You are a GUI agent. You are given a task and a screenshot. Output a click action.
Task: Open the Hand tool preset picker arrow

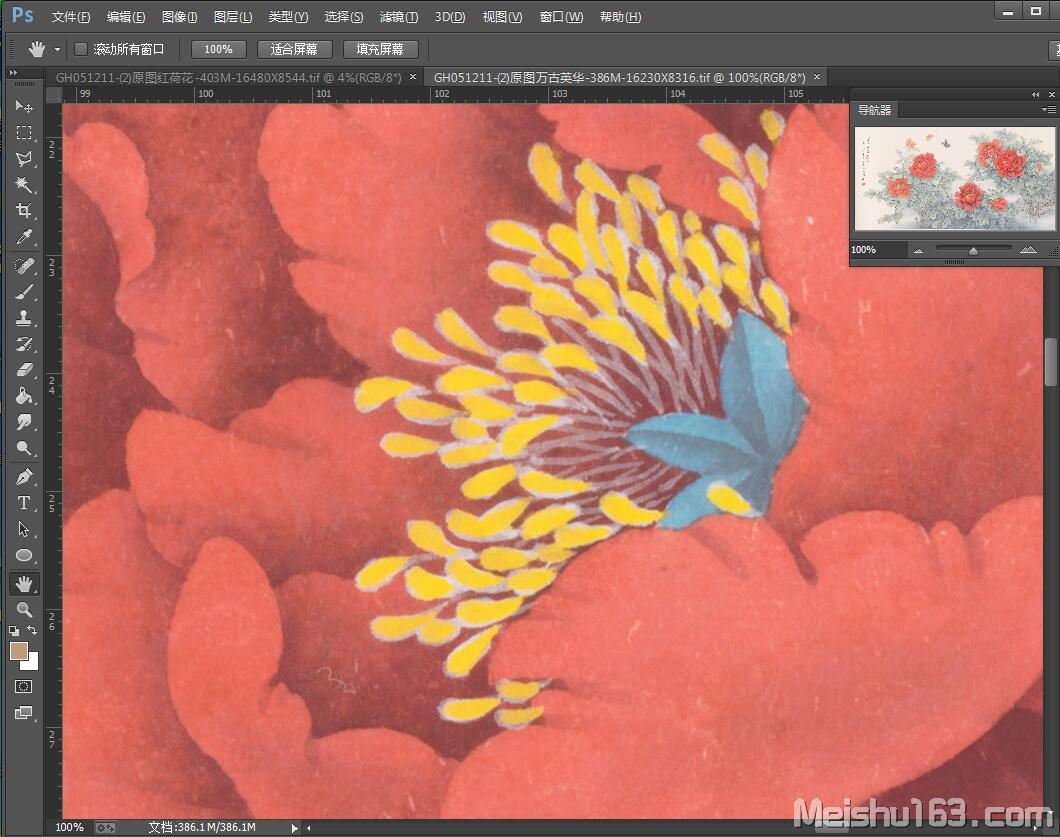[x=57, y=49]
